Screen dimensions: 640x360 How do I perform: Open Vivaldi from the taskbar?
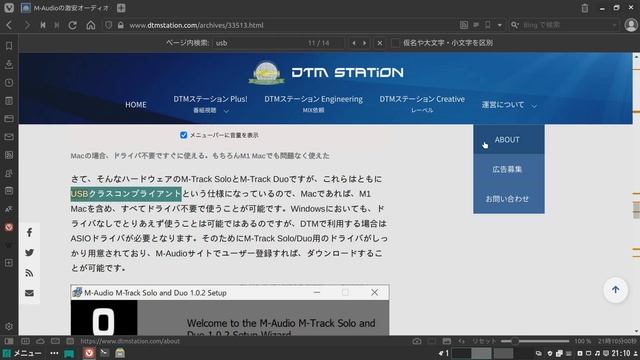pyautogui.click(x=89, y=353)
